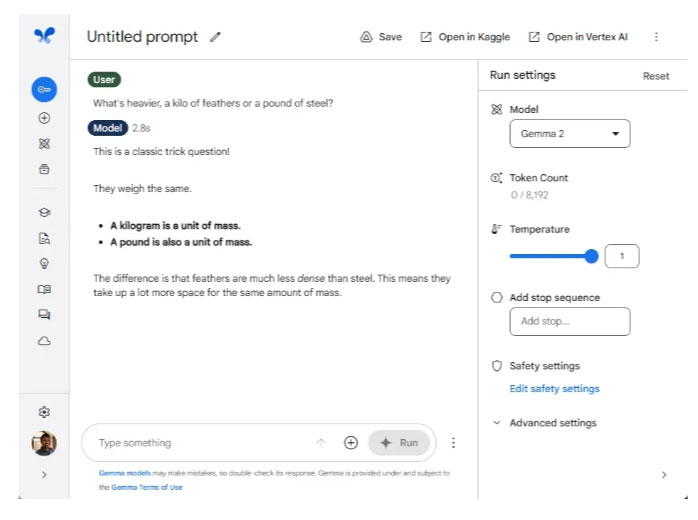Click the Add stop sequence input field

click(x=570, y=322)
